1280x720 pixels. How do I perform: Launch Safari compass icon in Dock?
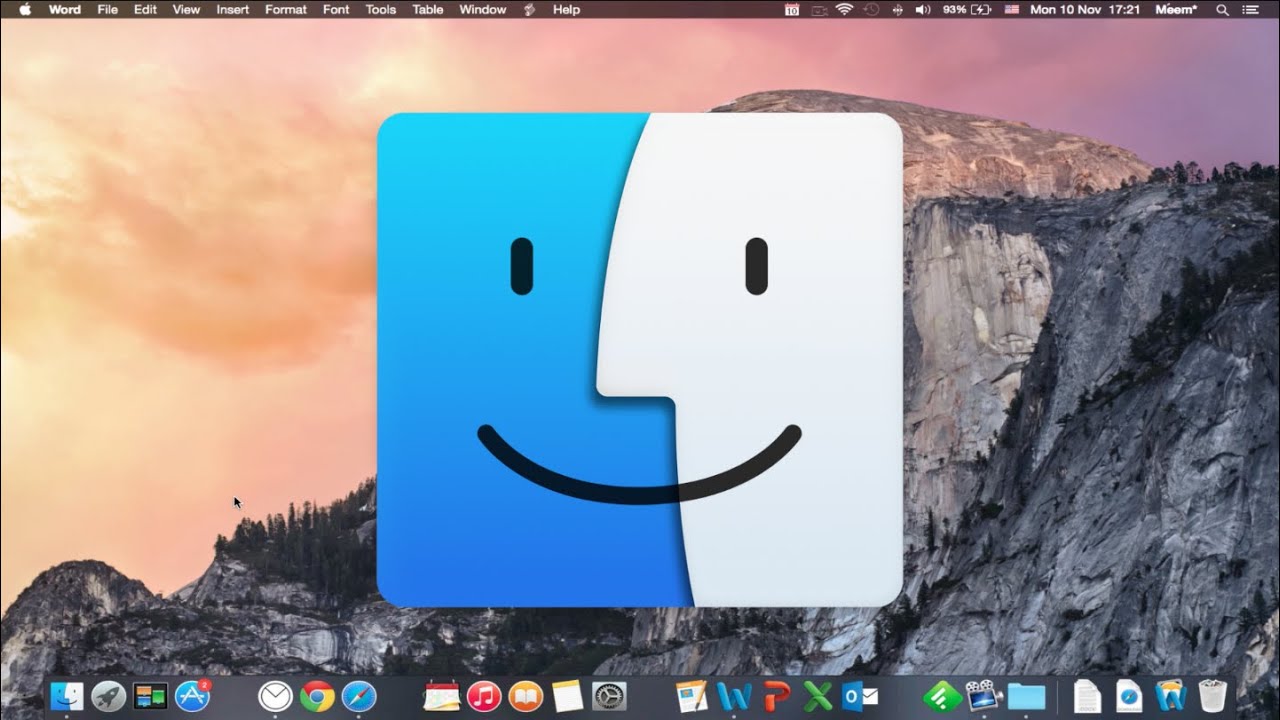click(358, 696)
